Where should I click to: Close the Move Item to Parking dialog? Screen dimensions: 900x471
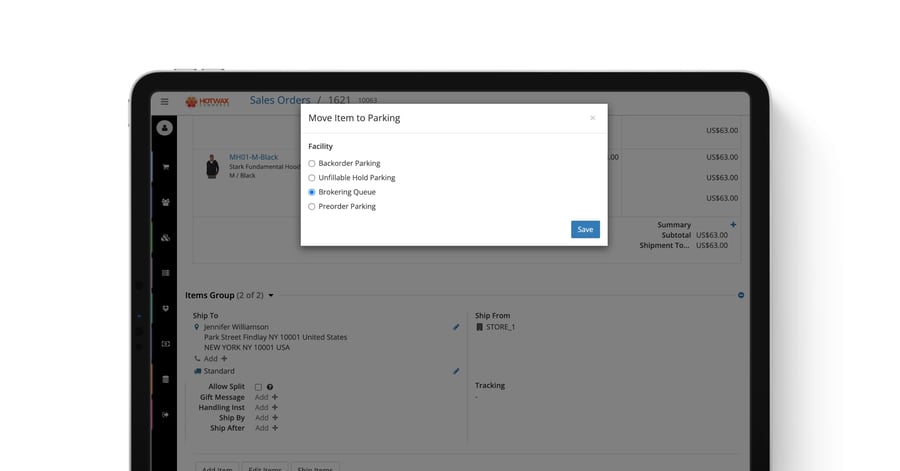(x=592, y=118)
